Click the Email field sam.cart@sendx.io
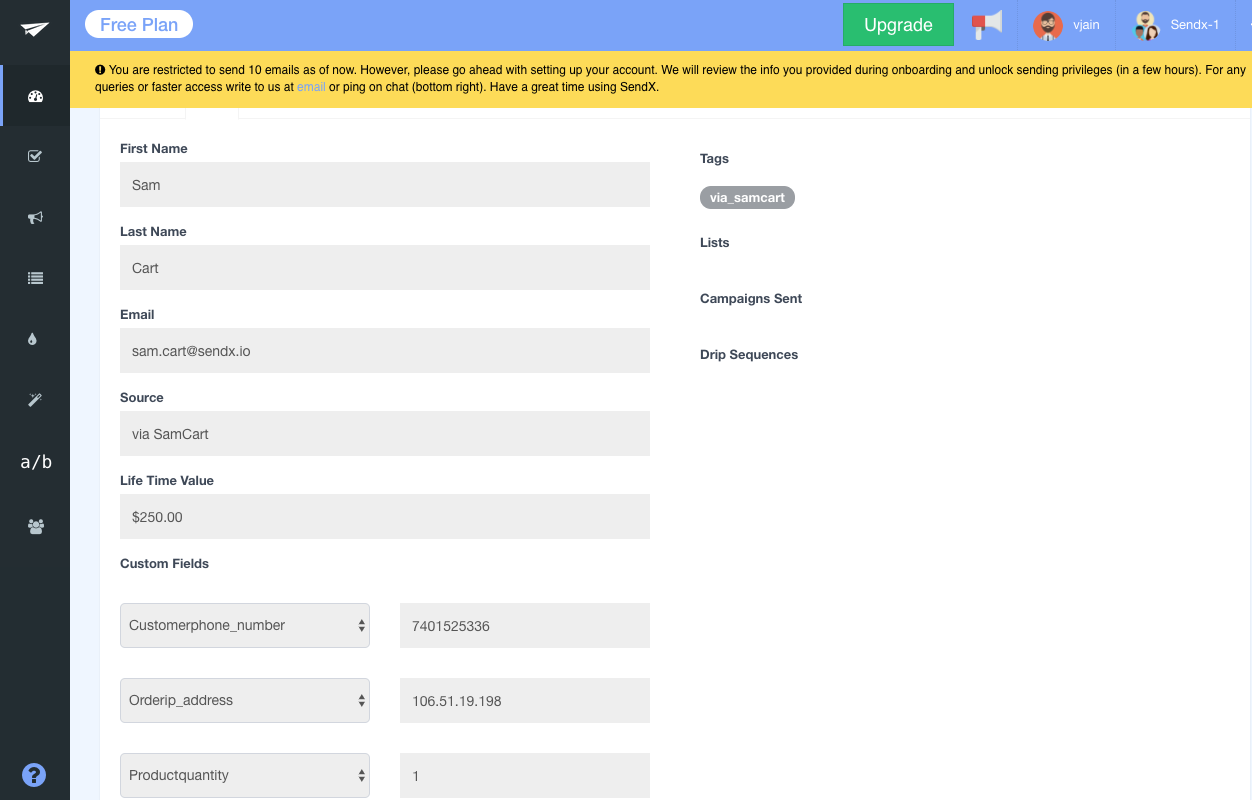This screenshot has height=800, width=1252. pyautogui.click(x=385, y=351)
